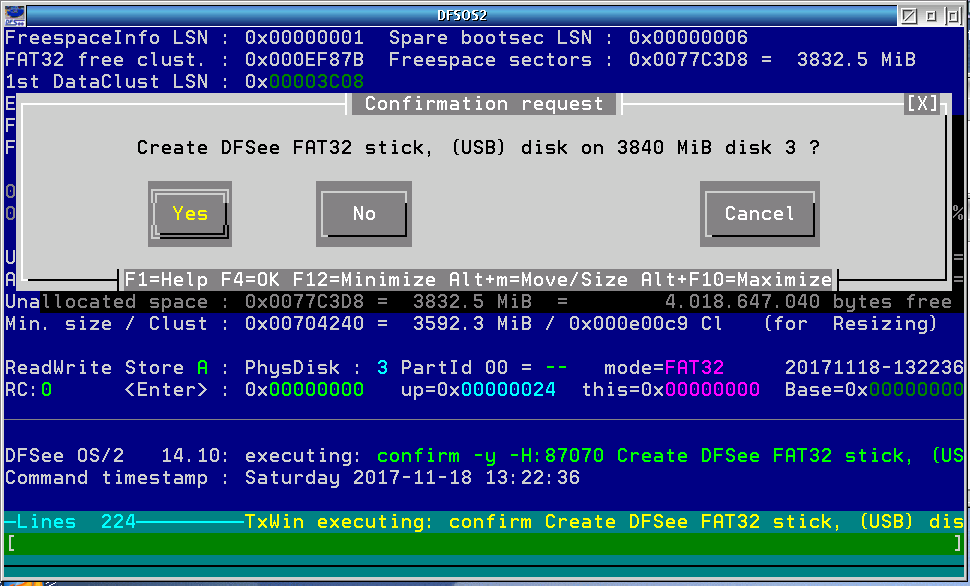This screenshot has width=970, height=586.
Task: Click the TxWin executing status line
Action: pyautogui.click(x=604, y=522)
